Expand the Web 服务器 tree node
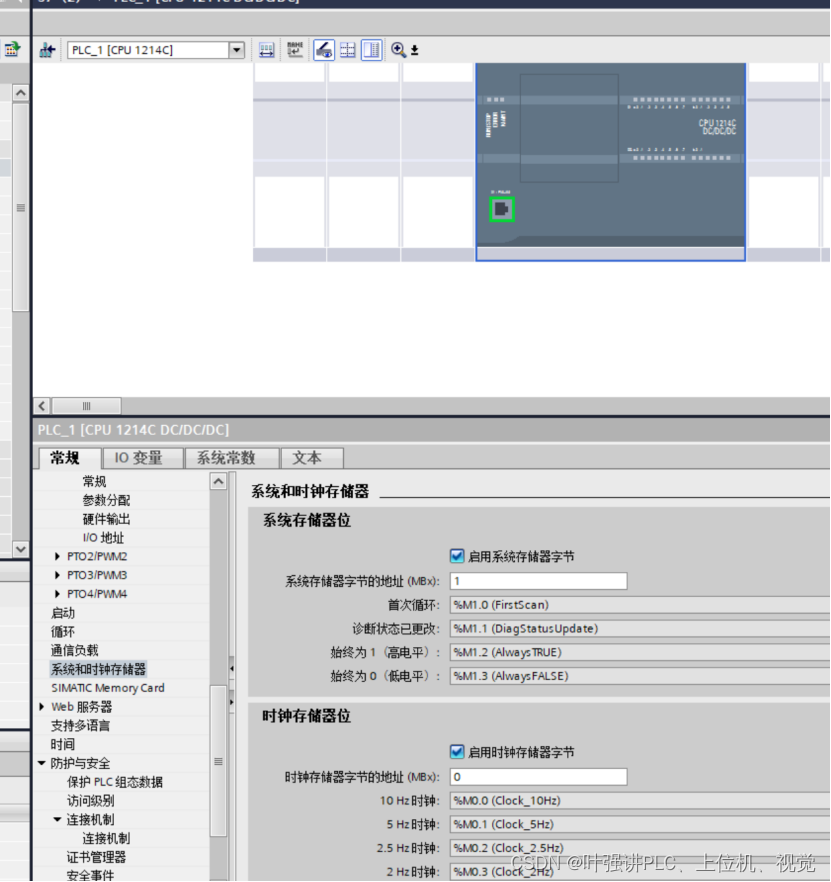The width and height of the screenshot is (831, 882). 42,706
